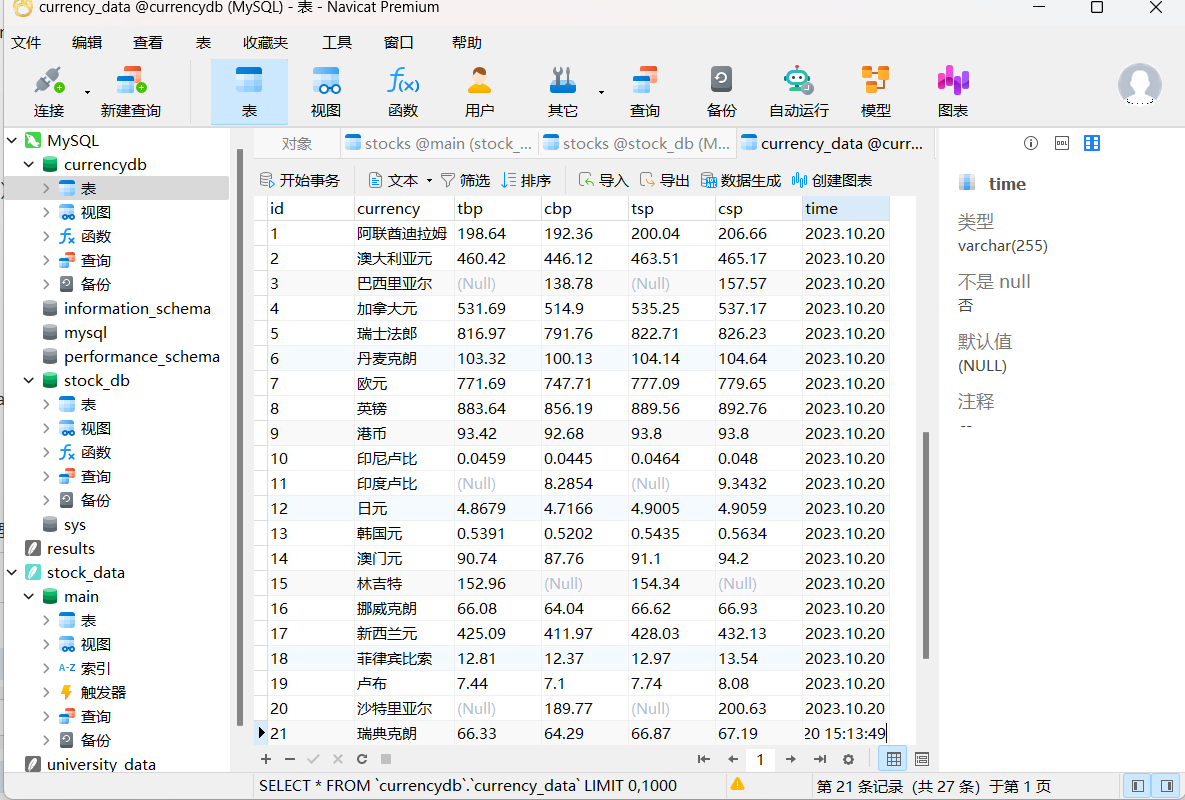The image size is (1185, 800).
Task: Show the info pane icon
Action: (1031, 144)
